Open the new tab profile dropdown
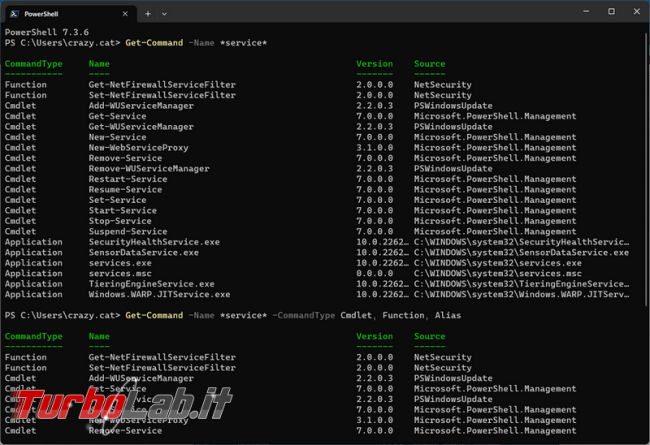The width and height of the screenshot is (650, 445). (164, 14)
